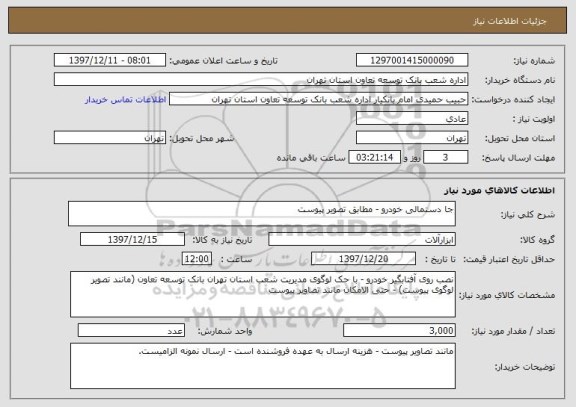Click the نام دستگاه خریدار field
576x407 pixels.
pos(261,80)
